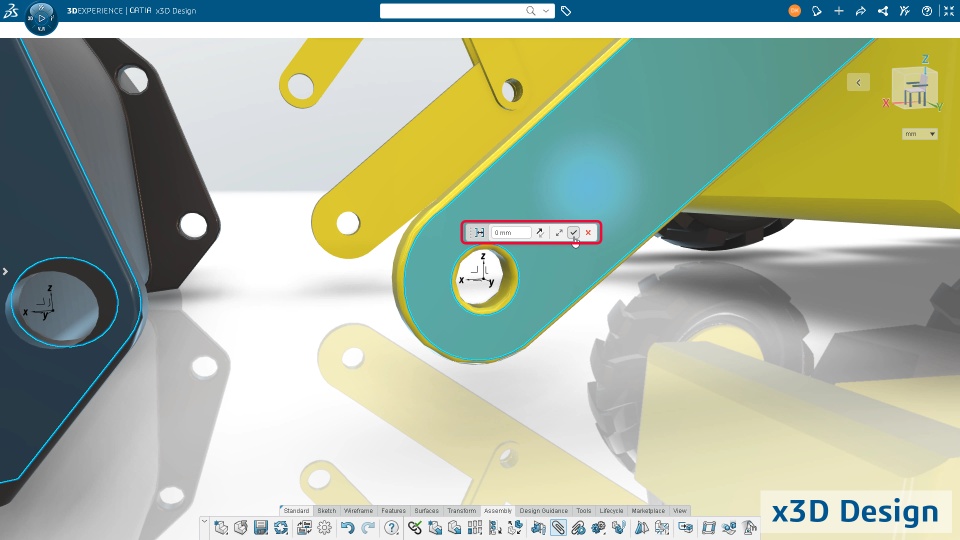This screenshot has width=960, height=540.
Task: Click the Save floppy disk icon
Action: (261, 528)
